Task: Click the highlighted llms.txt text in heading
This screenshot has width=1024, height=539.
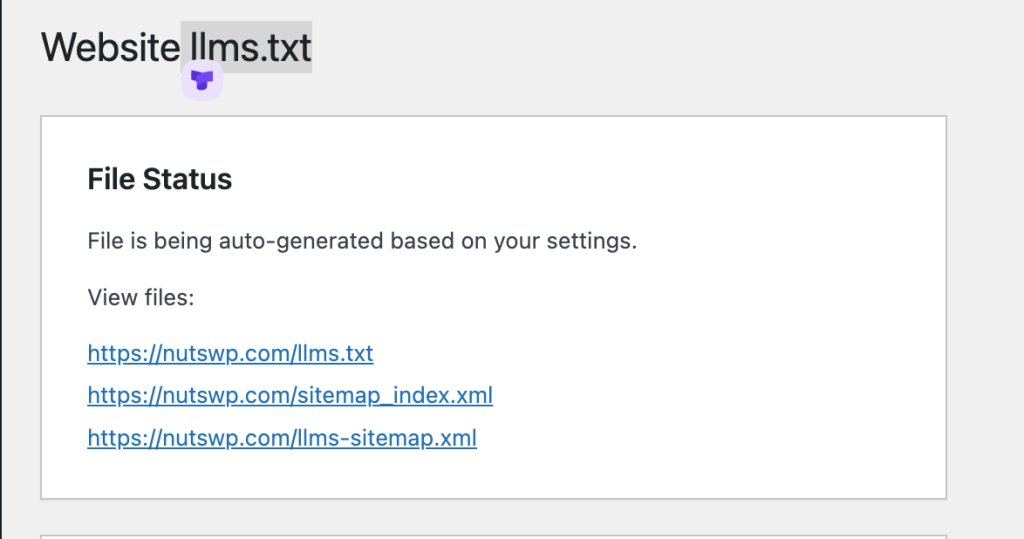Action: (x=250, y=47)
